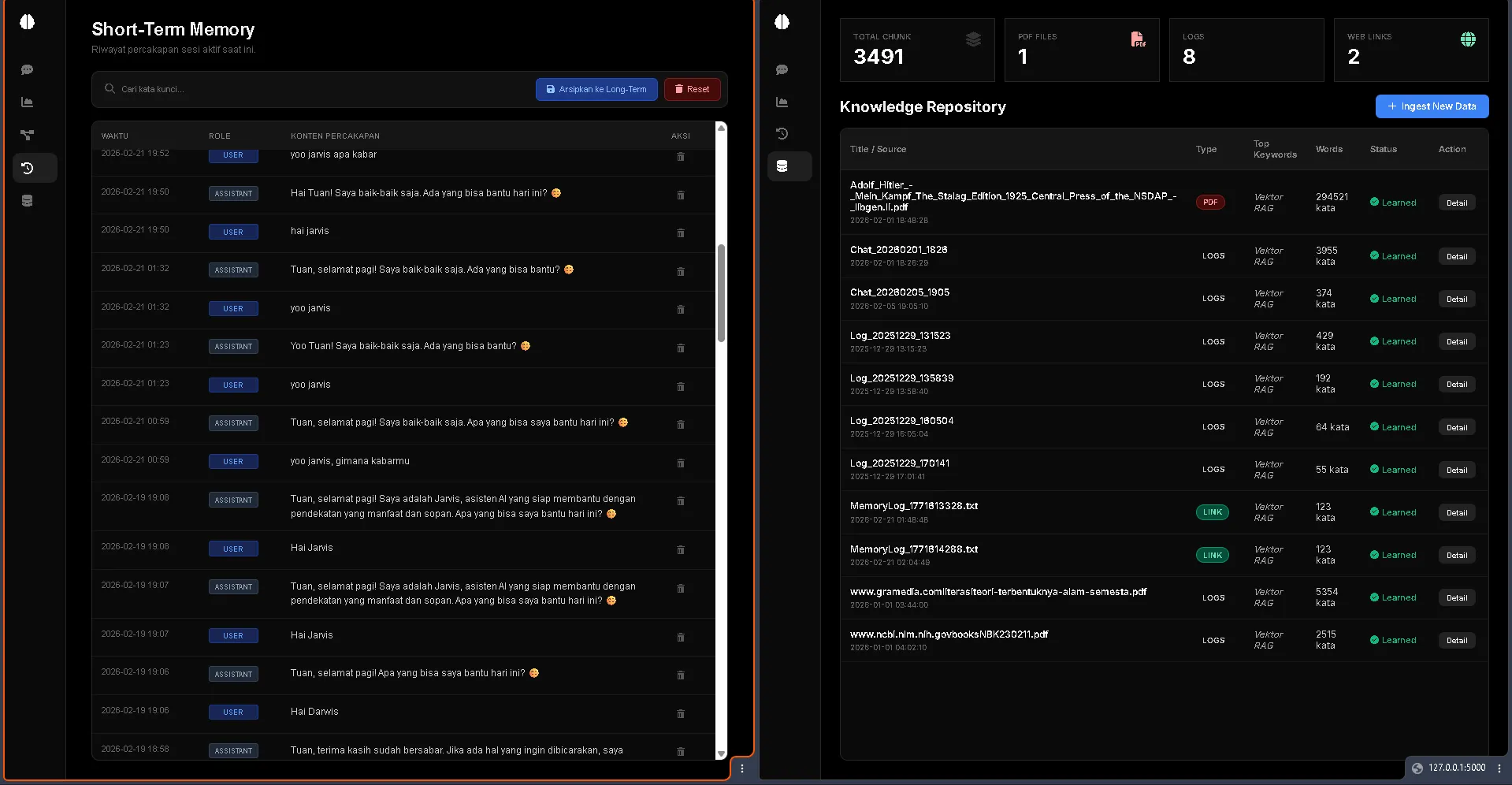This screenshot has height=785, width=1512.
Task: Click the PDF type badge on Mein Kampf entry
Action: point(1210,202)
